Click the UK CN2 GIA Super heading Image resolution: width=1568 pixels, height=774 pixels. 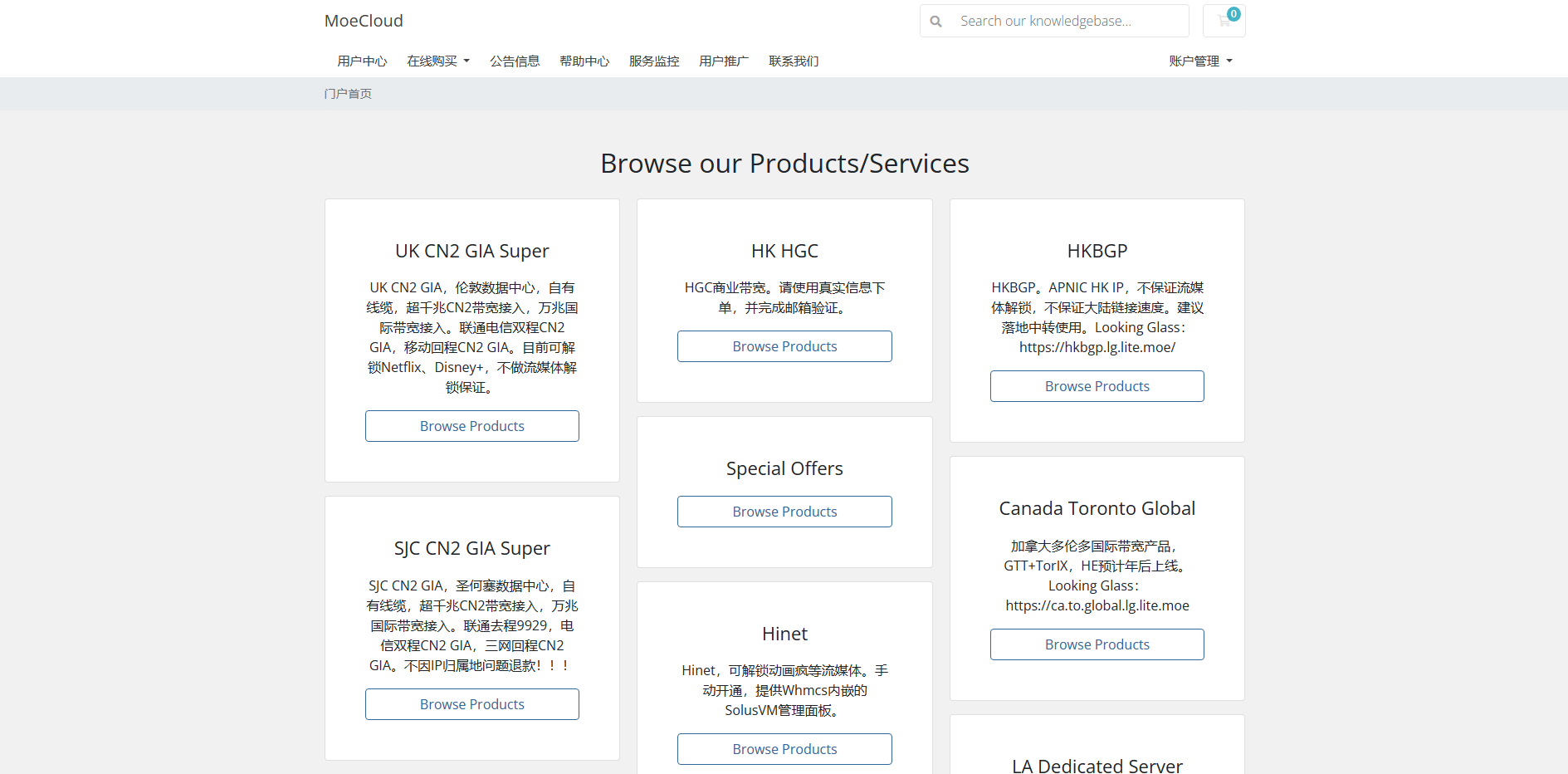(472, 251)
